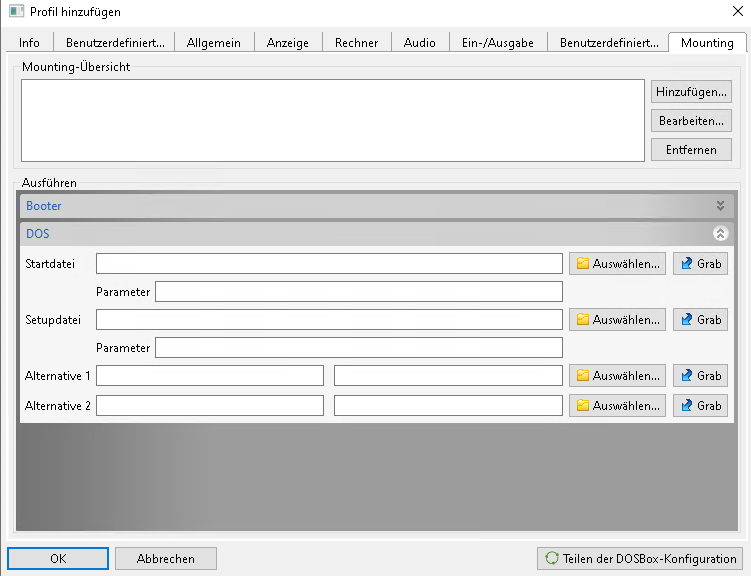Browse for Setupdatei with Auswählen button
Image resolution: width=751 pixels, height=576 pixels.
617,320
